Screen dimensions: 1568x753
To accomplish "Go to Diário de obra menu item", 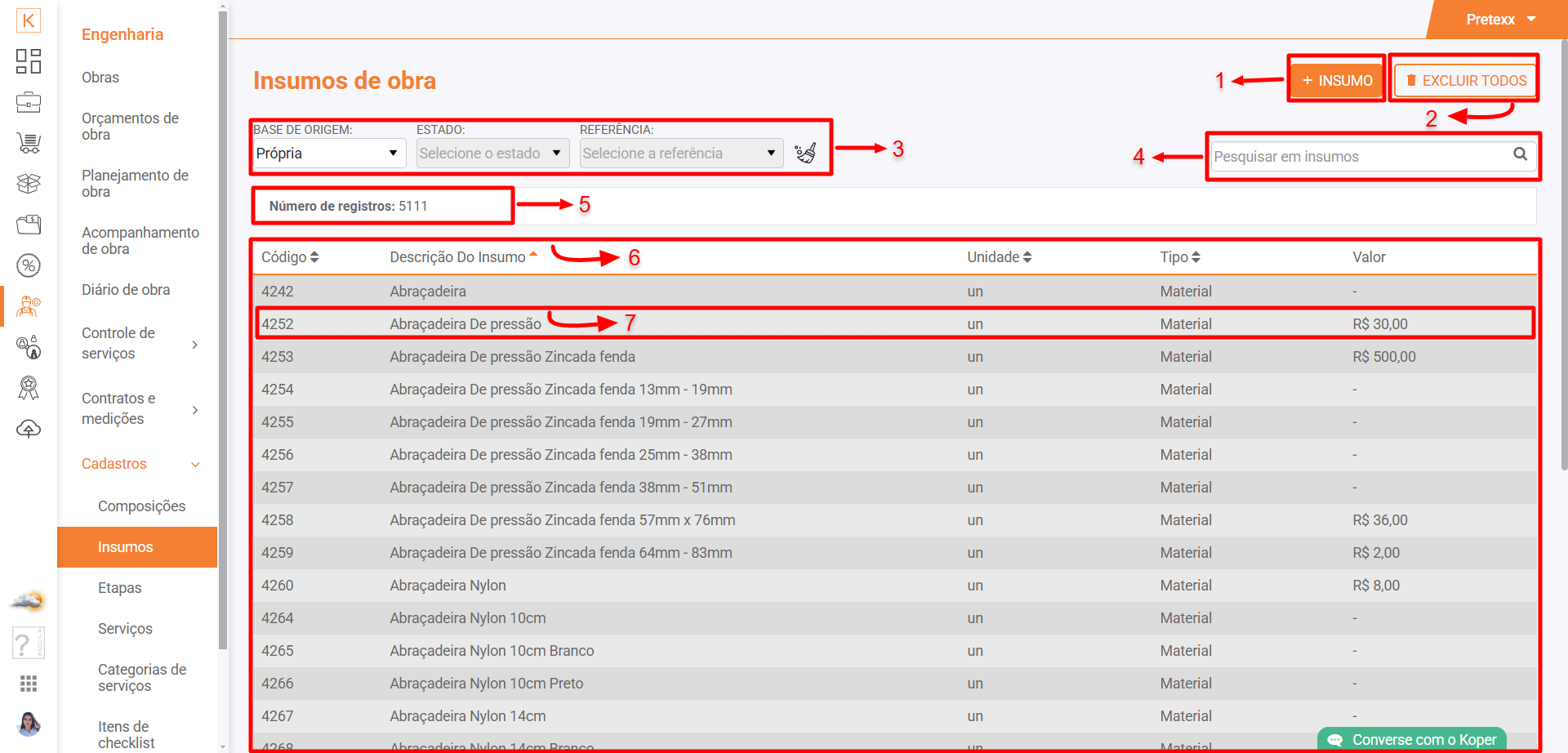I will (x=126, y=290).
